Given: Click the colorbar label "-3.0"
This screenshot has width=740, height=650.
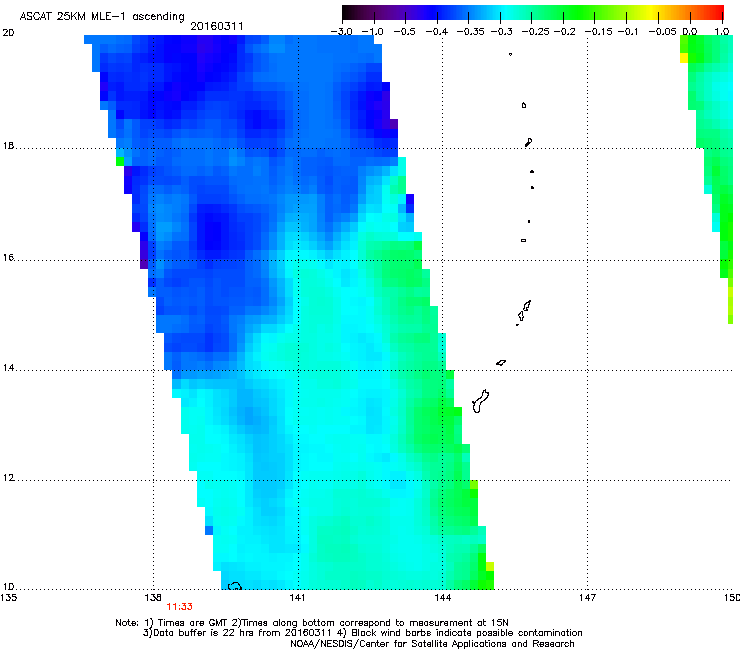Looking at the screenshot, I should point(342,32).
